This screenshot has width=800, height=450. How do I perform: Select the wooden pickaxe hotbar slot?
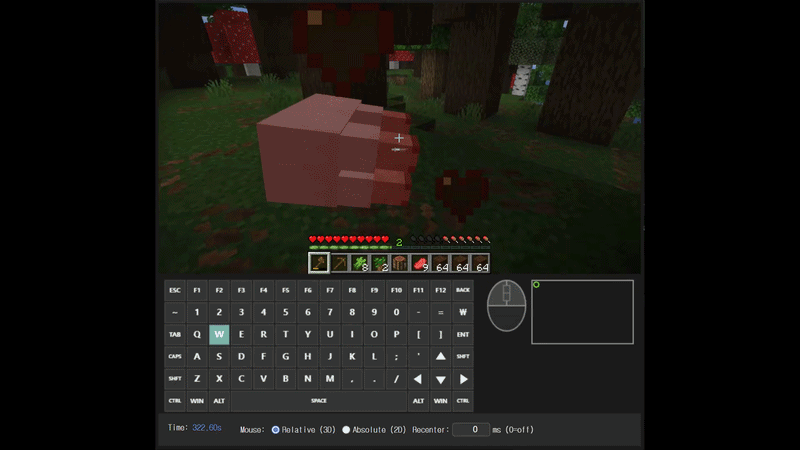[x=339, y=263]
